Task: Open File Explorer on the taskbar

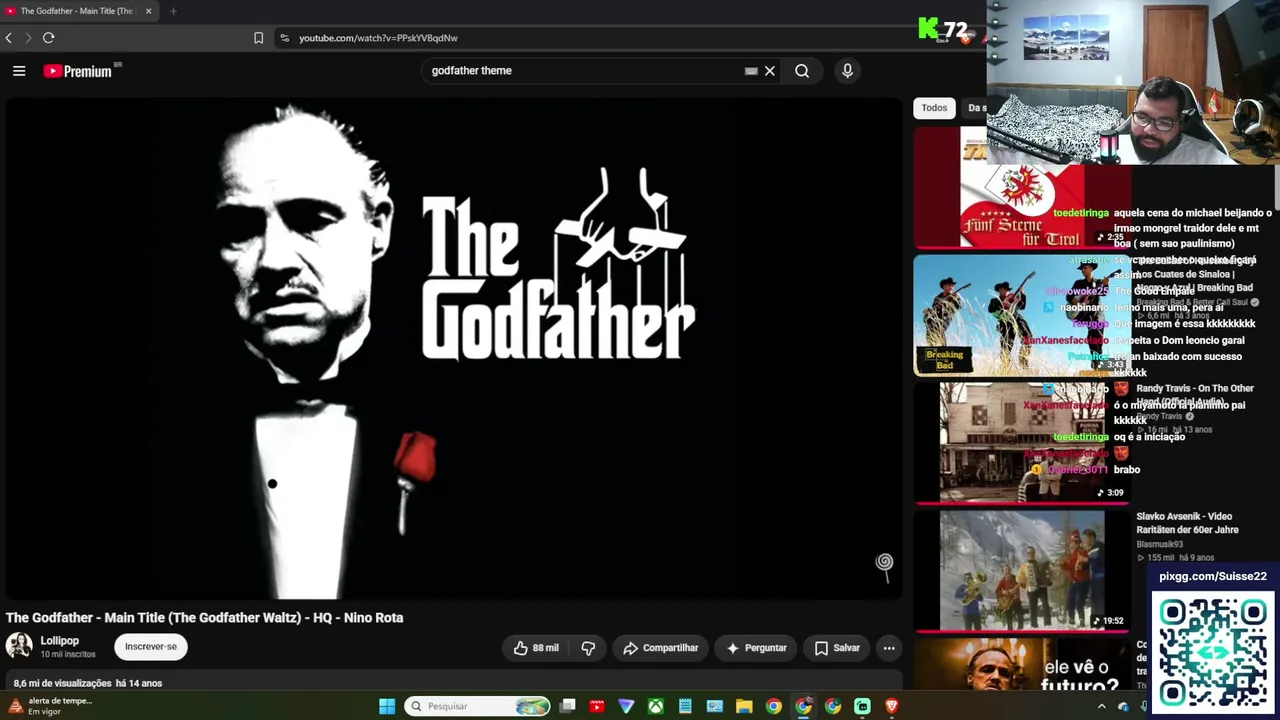Action: pyautogui.click(x=744, y=706)
